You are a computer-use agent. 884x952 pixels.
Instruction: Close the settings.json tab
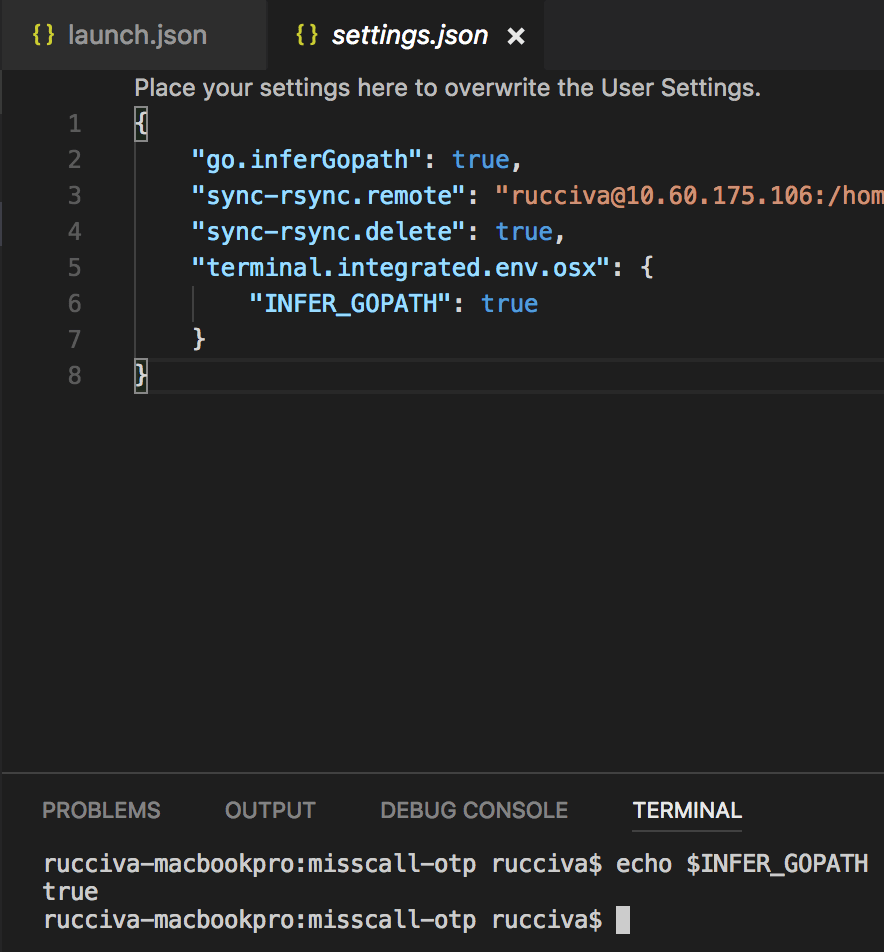pos(516,36)
